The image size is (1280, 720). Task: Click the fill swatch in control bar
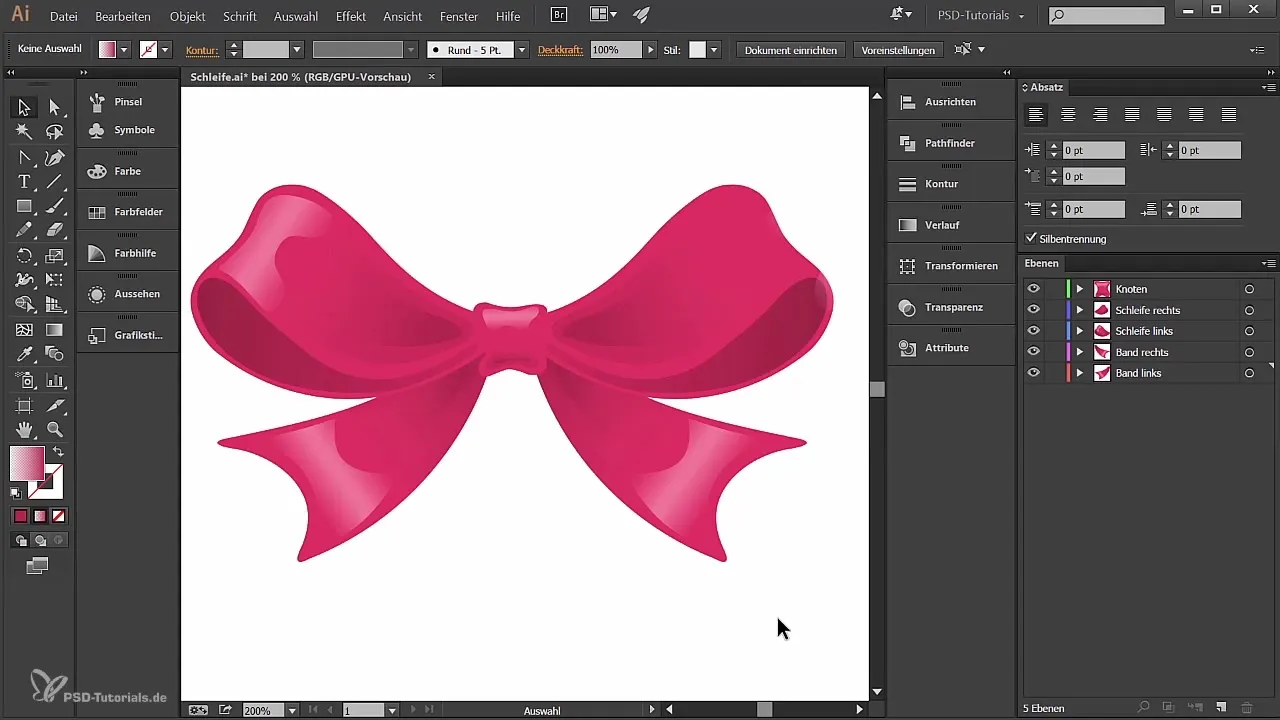(107, 49)
